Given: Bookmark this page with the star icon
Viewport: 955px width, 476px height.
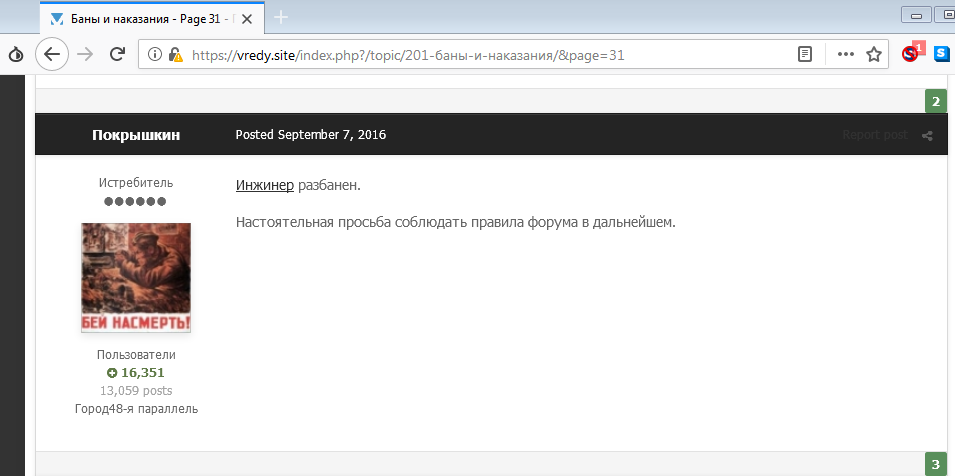Looking at the screenshot, I should click(874, 55).
